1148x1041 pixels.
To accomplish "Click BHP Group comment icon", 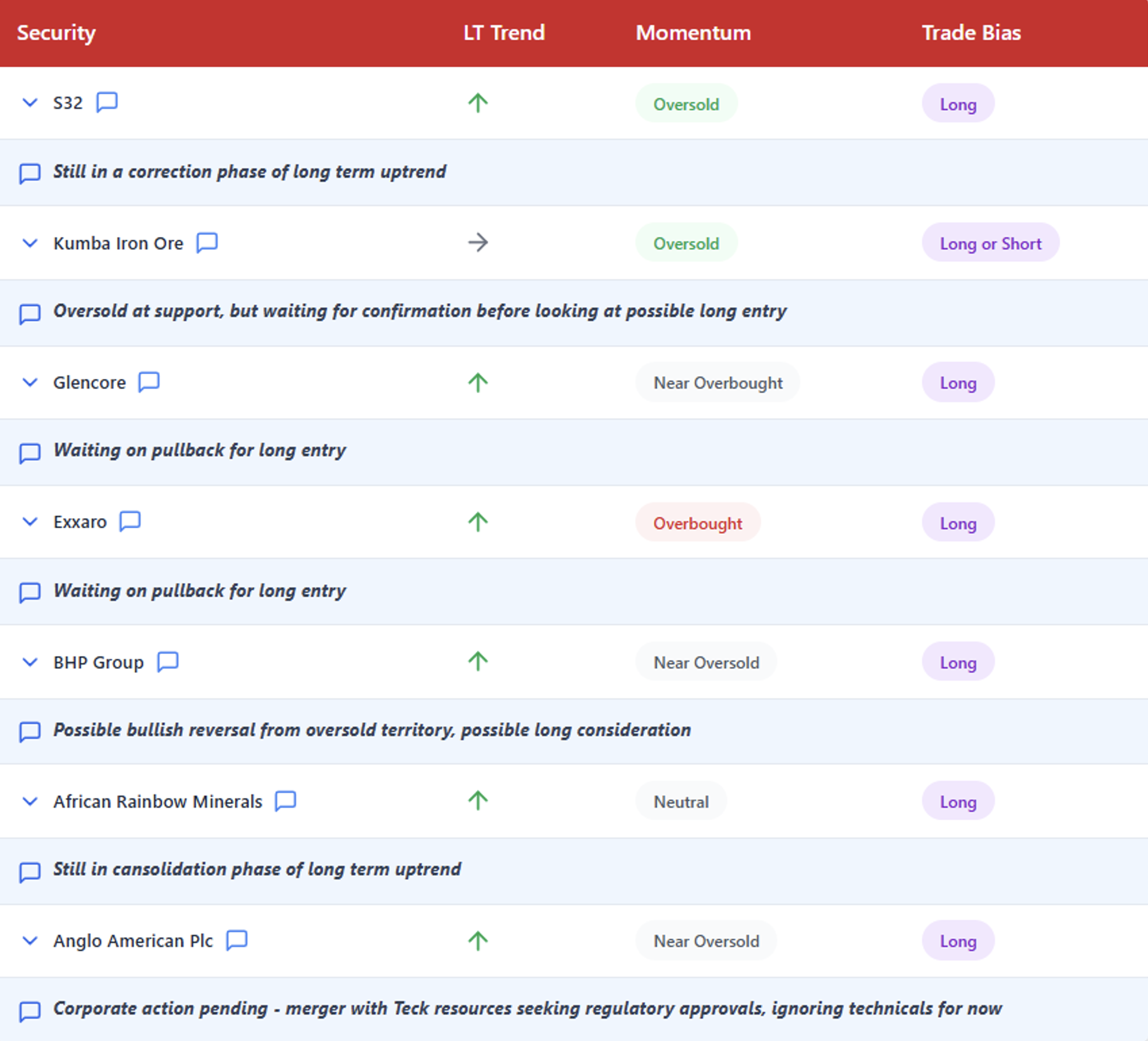I will coord(167,662).
